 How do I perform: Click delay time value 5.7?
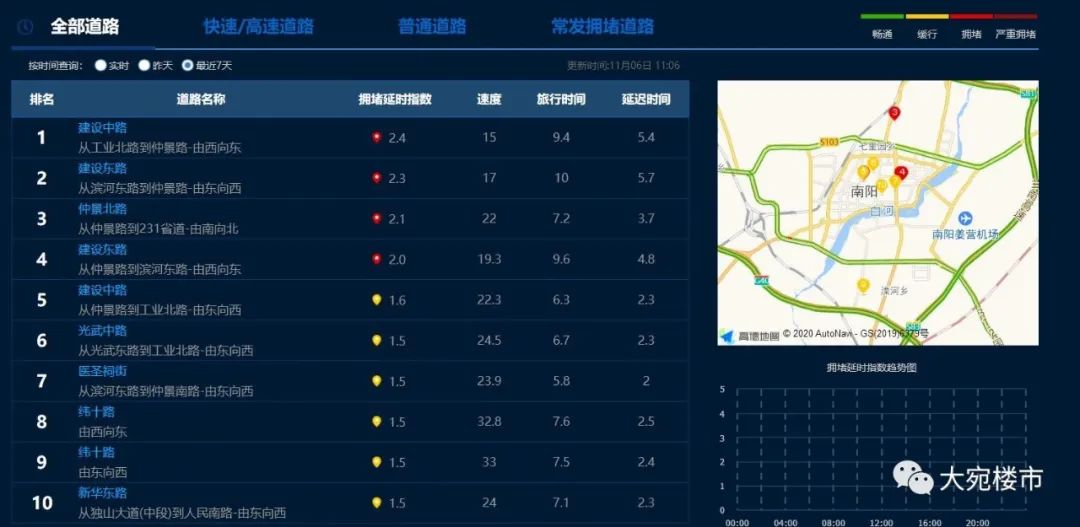point(646,178)
